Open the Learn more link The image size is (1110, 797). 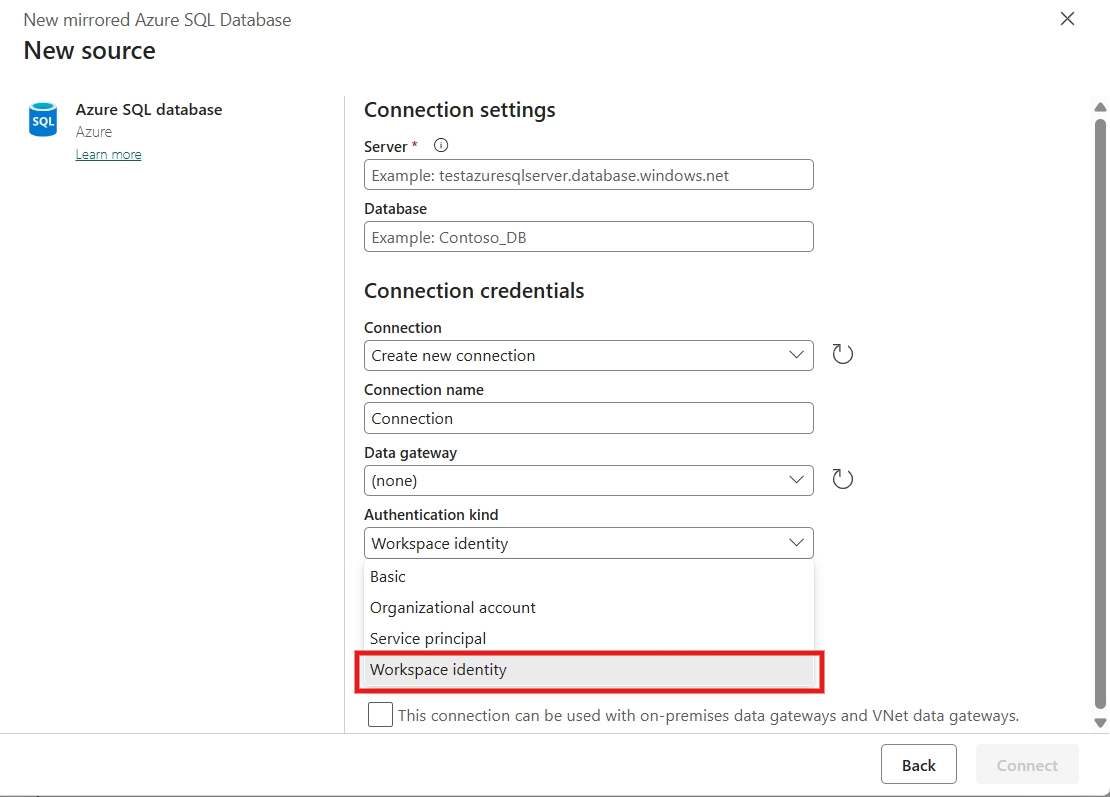pyautogui.click(x=108, y=154)
